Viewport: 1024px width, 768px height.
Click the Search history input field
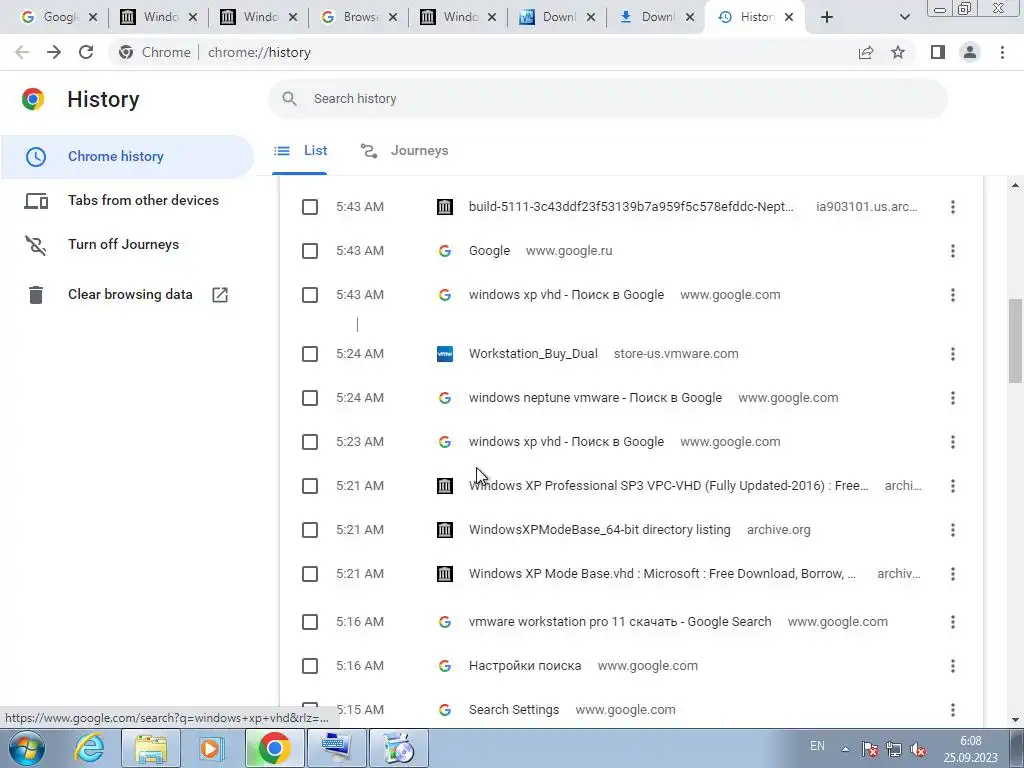pyautogui.click(x=607, y=99)
